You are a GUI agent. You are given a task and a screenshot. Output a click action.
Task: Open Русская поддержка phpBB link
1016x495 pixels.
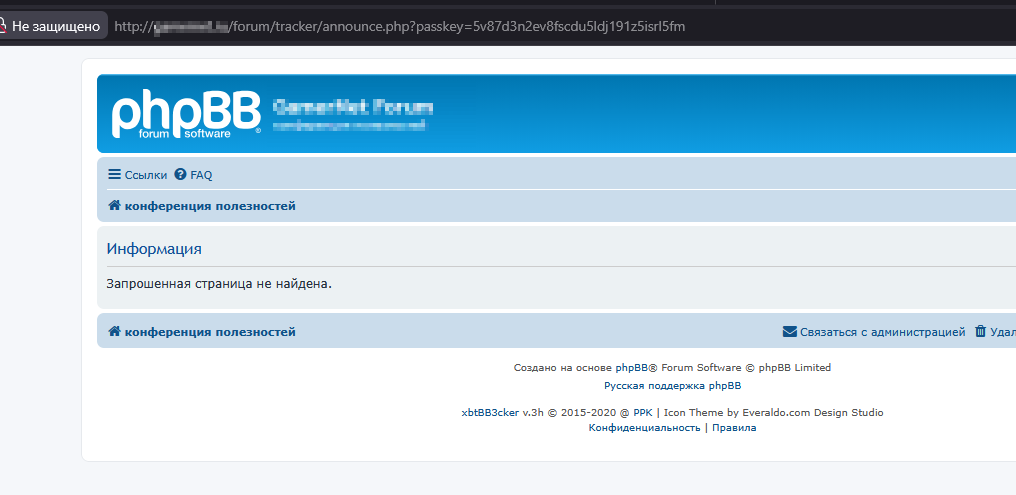(x=672, y=385)
